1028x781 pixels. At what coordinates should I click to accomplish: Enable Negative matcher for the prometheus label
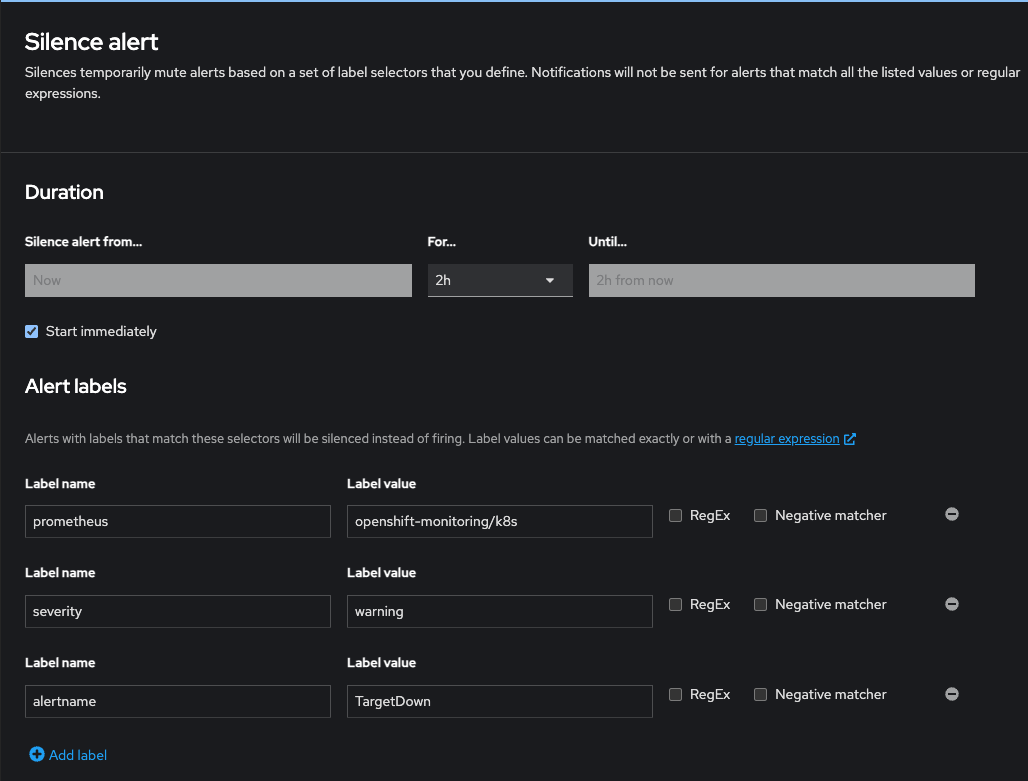point(761,516)
